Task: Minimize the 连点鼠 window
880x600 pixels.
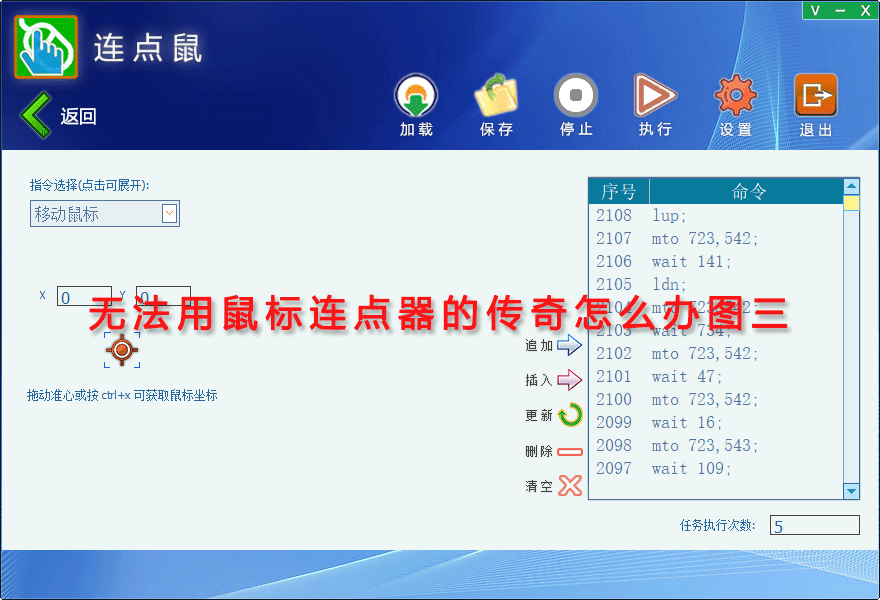Action: [840, 10]
